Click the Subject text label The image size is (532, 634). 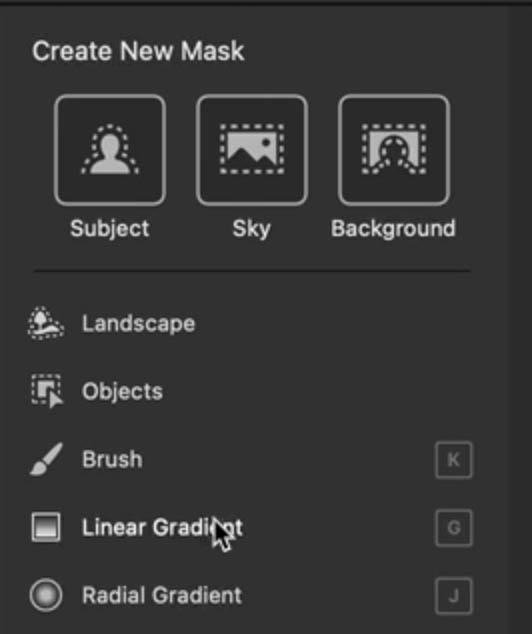click(110, 229)
